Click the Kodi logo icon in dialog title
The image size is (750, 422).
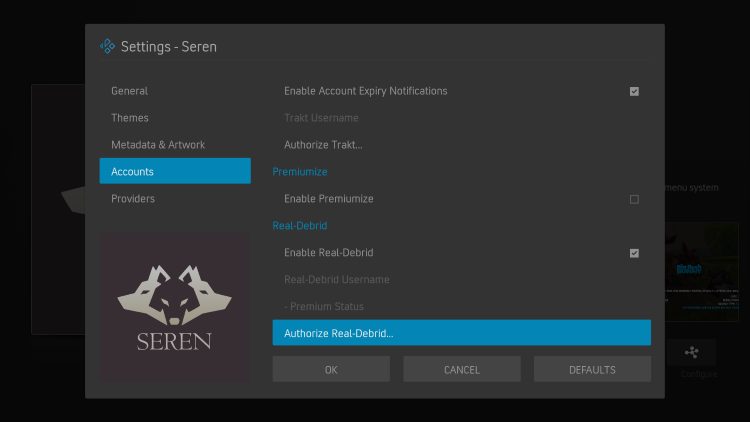[108, 46]
